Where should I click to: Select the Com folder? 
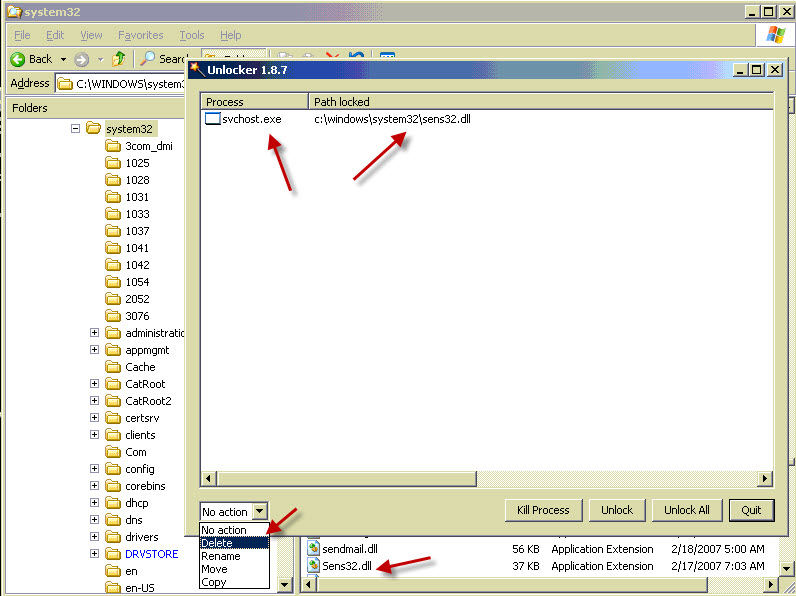[x=136, y=452]
